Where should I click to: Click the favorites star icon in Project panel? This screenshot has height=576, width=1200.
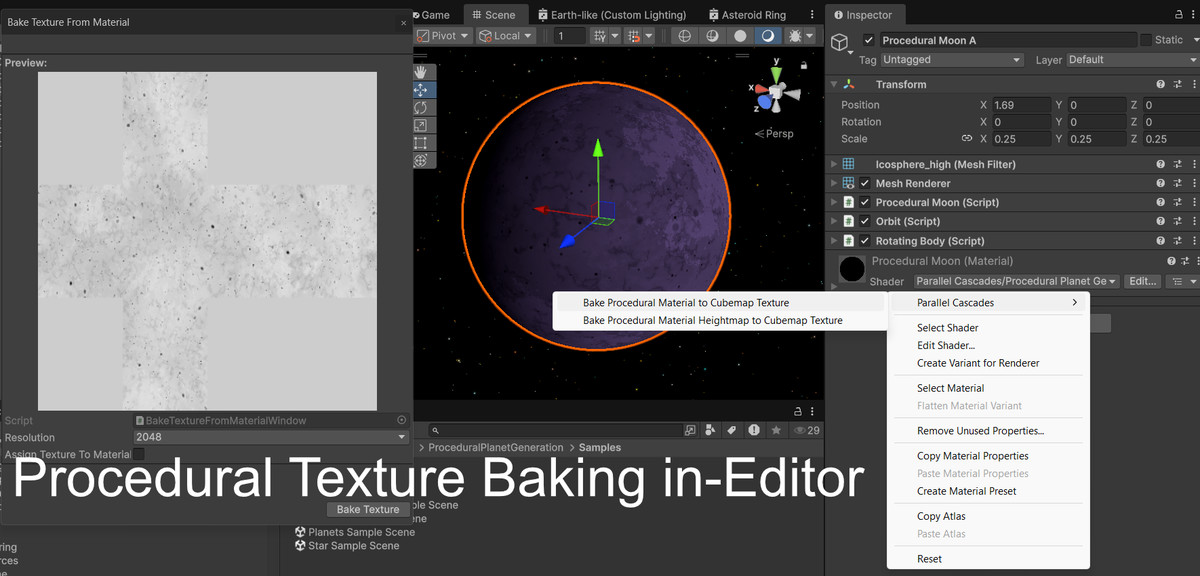(x=776, y=430)
